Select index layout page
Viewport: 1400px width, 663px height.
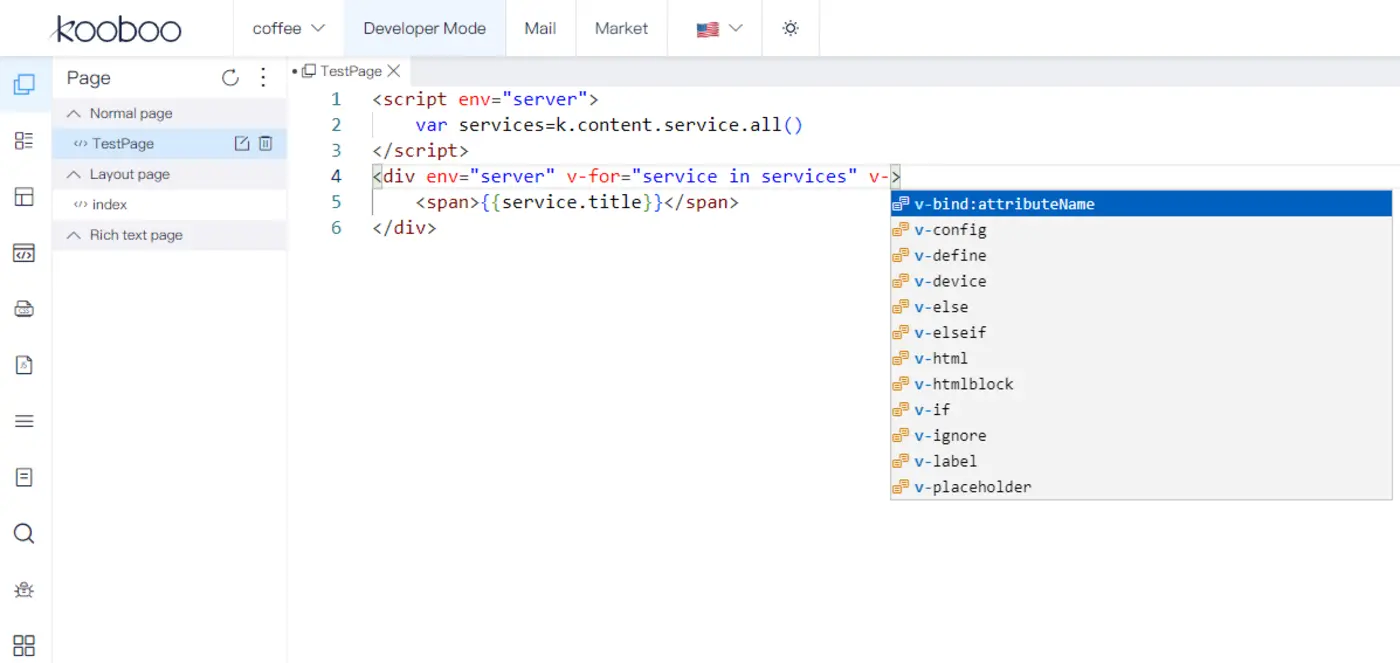click(x=169, y=204)
